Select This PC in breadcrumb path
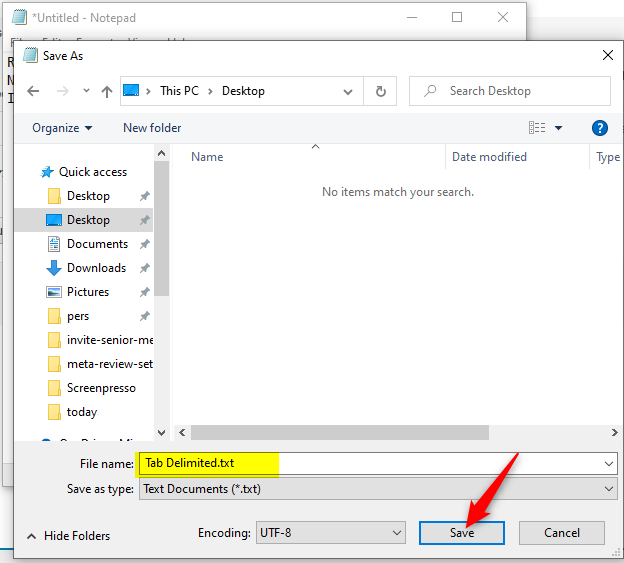This screenshot has width=624, height=563. pos(179,91)
